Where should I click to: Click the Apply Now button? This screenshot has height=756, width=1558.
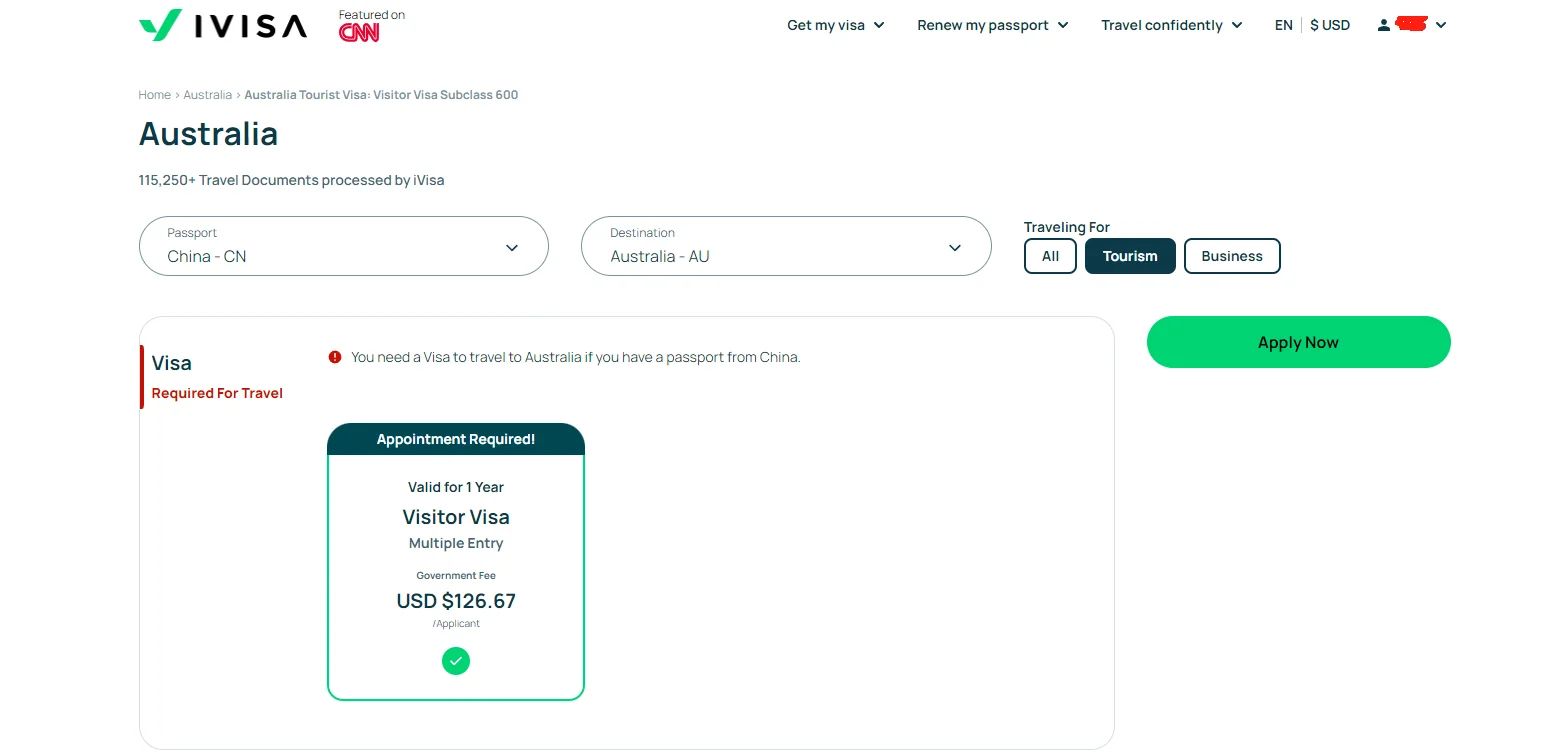[x=1298, y=342]
